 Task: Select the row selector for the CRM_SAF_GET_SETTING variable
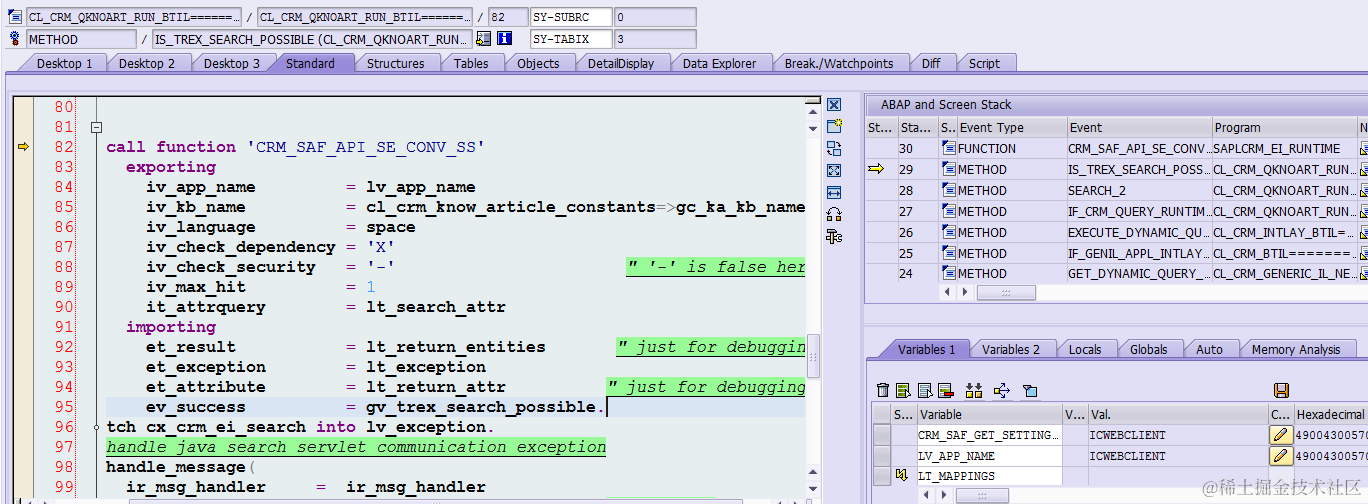(881, 435)
